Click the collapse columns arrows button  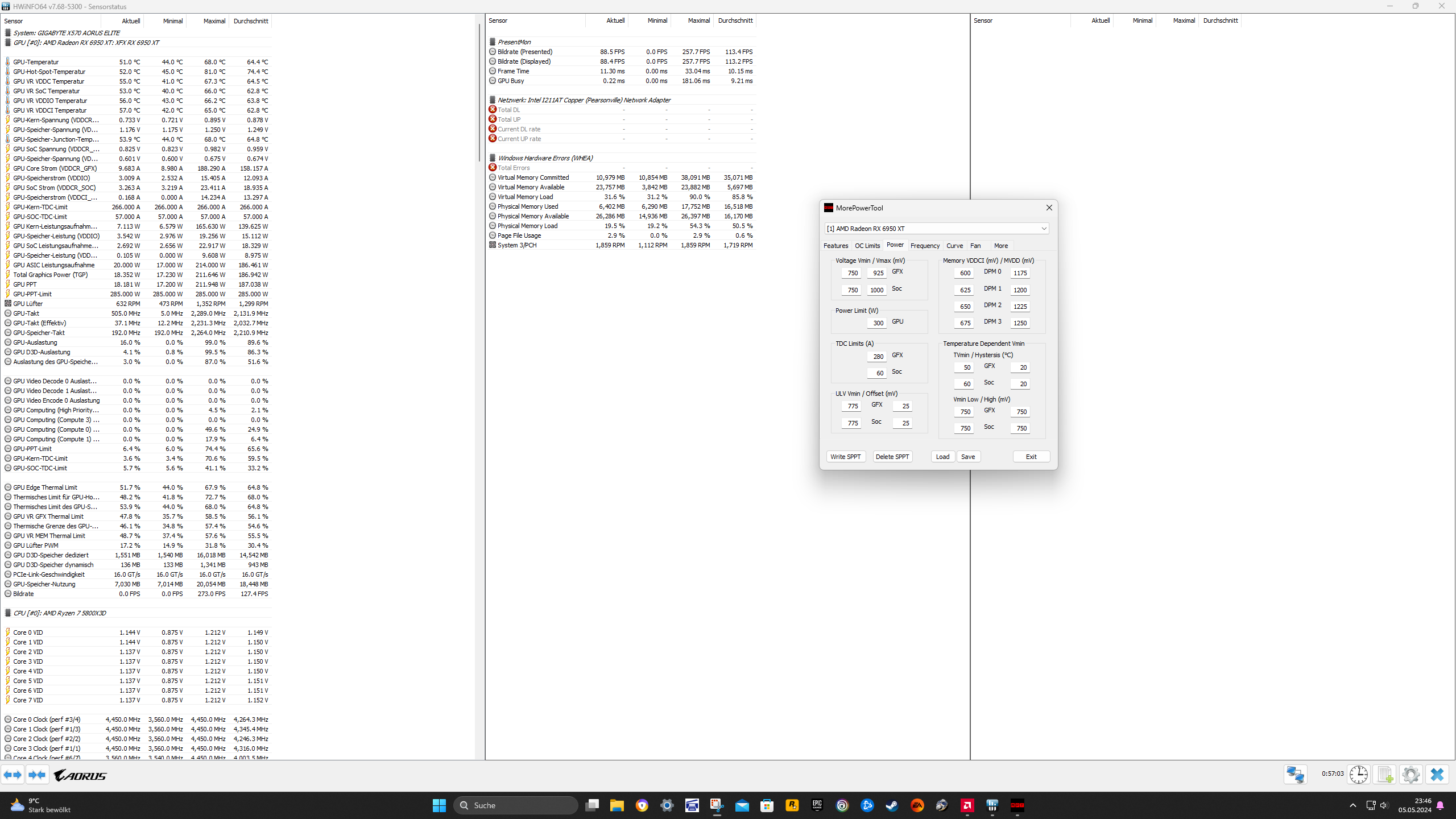[x=37, y=775]
